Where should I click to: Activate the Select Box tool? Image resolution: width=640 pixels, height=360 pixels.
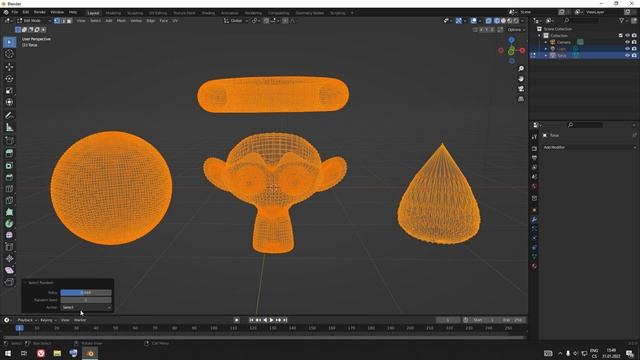(9, 42)
